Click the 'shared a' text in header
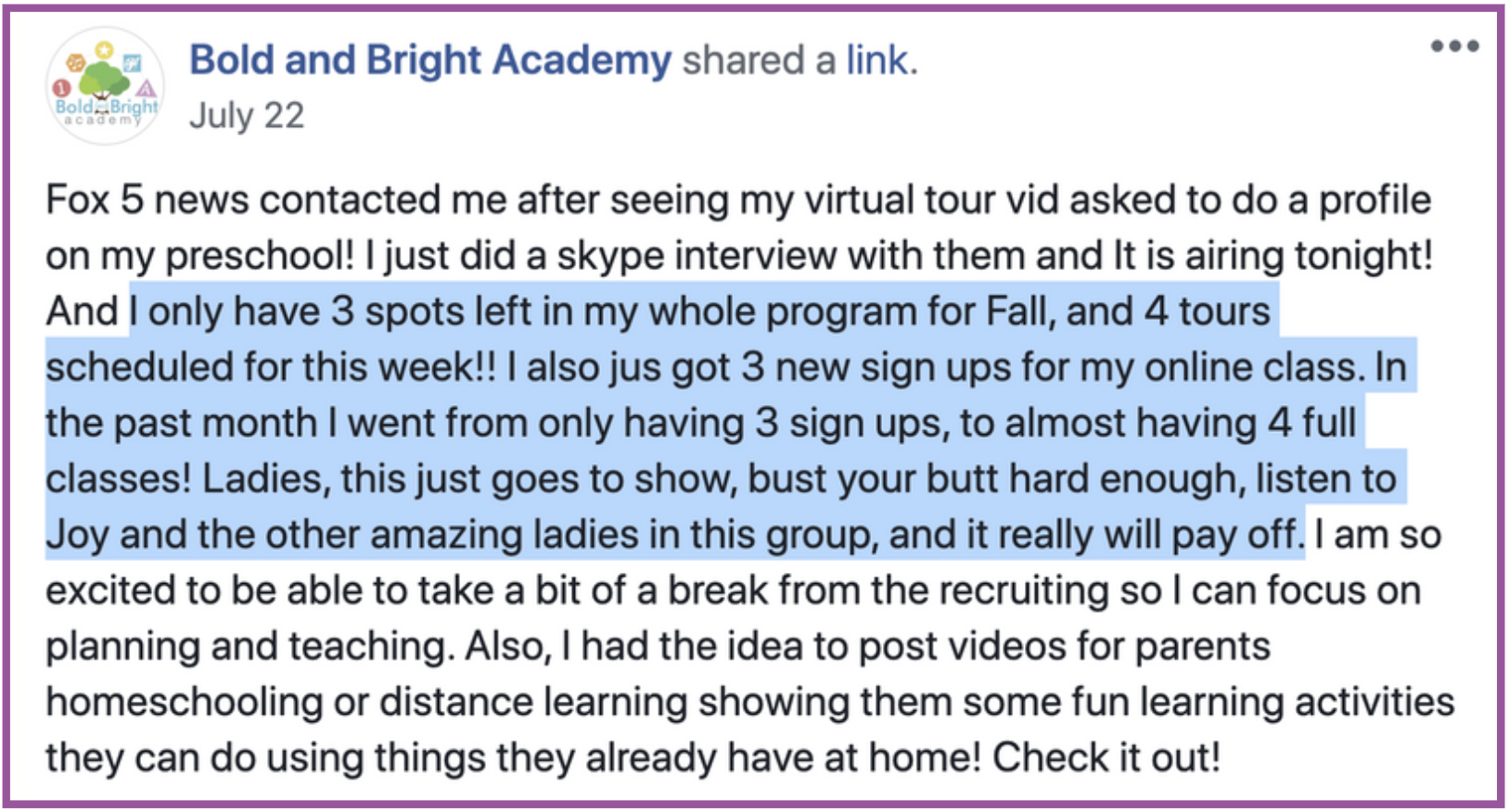Image resolution: width=1509 pixels, height=812 pixels. click(x=759, y=60)
